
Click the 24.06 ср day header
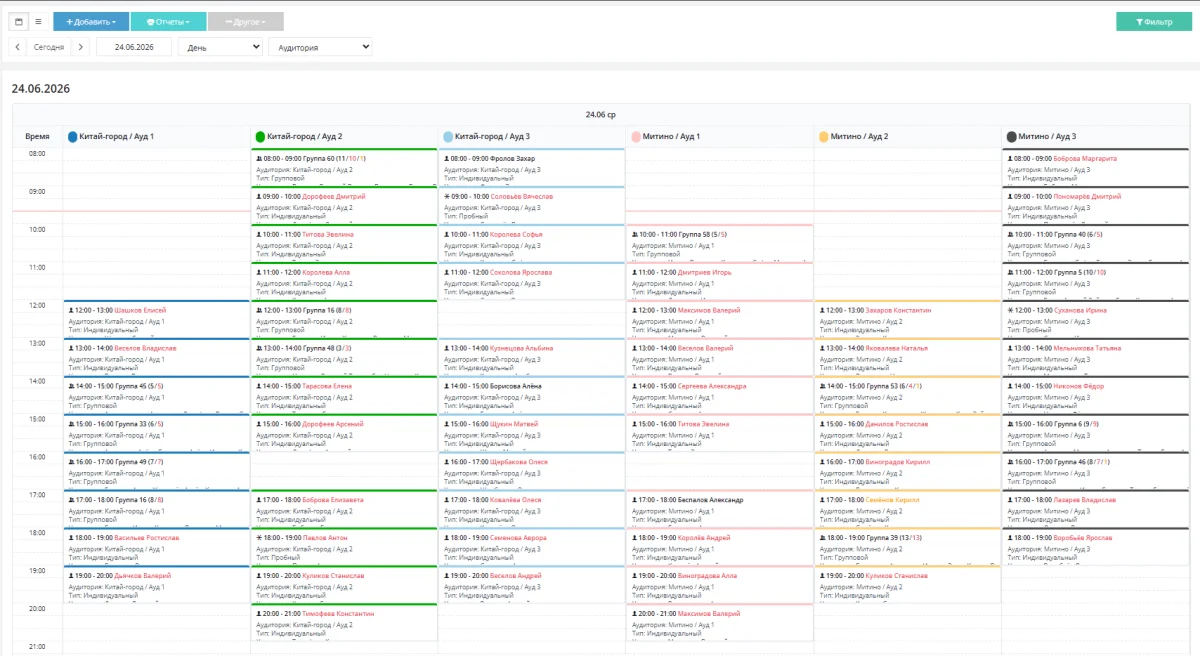point(600,115)
